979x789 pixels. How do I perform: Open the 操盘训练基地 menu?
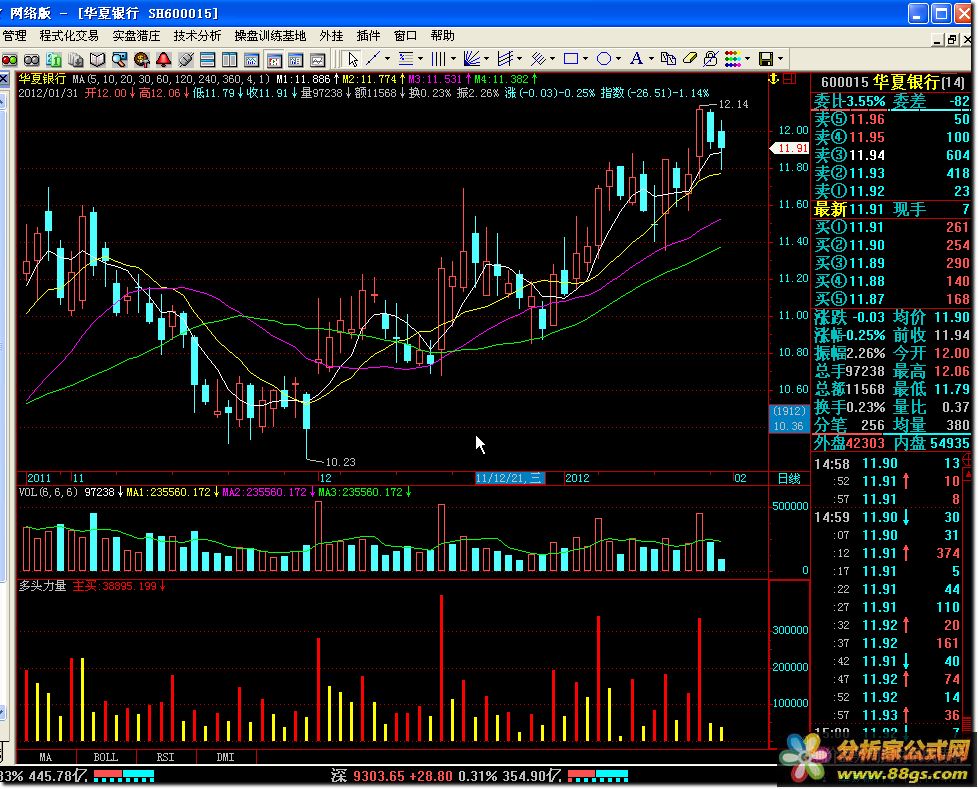point(270,36)
